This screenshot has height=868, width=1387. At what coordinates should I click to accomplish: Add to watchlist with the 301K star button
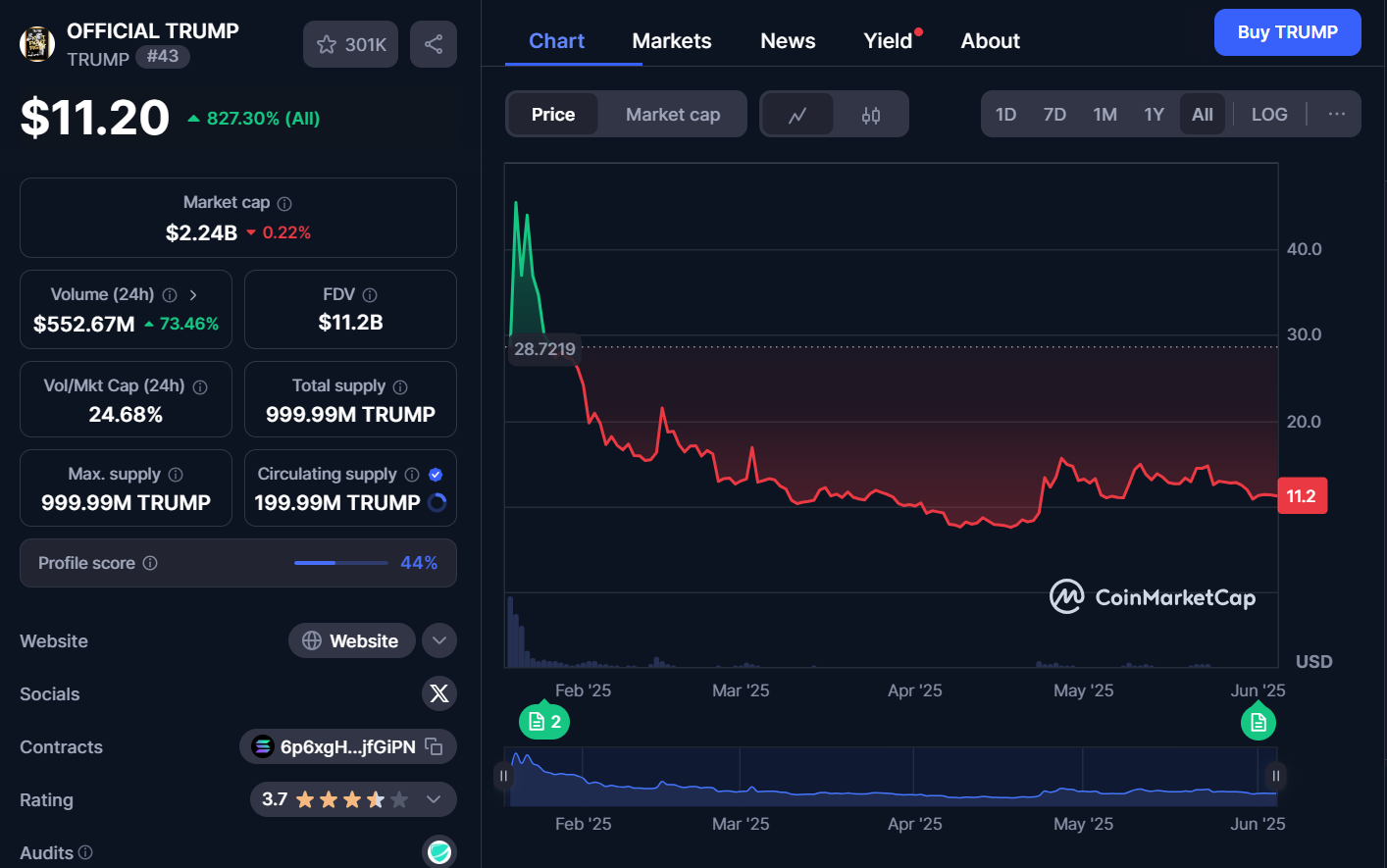pyautogui.click(x=351, y=44)
